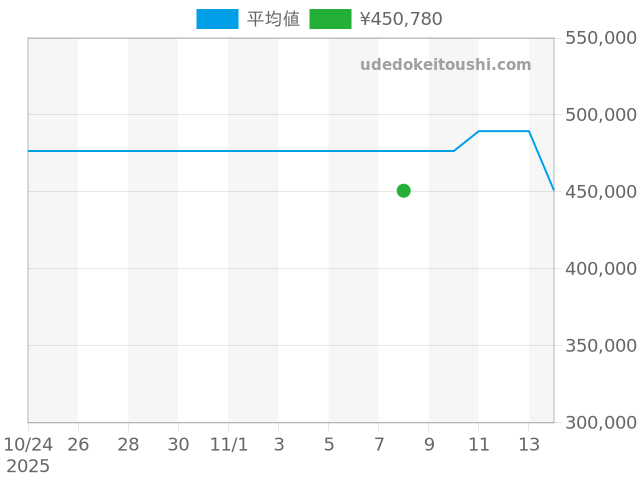Click the green data point marker
The width and height of the screenshot is (640, 480).
(x=403, y=191)
